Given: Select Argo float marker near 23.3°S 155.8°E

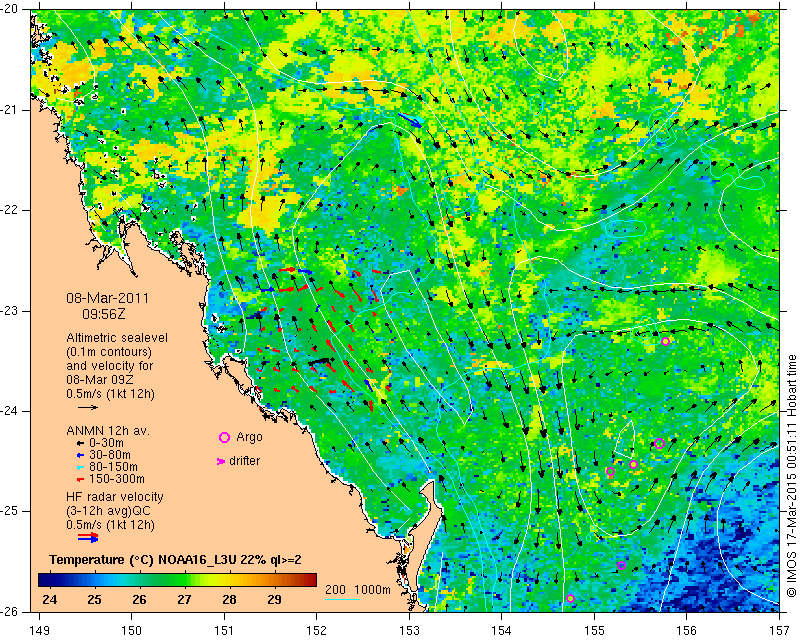Looking at the screenshot, I should pos(665,341).
